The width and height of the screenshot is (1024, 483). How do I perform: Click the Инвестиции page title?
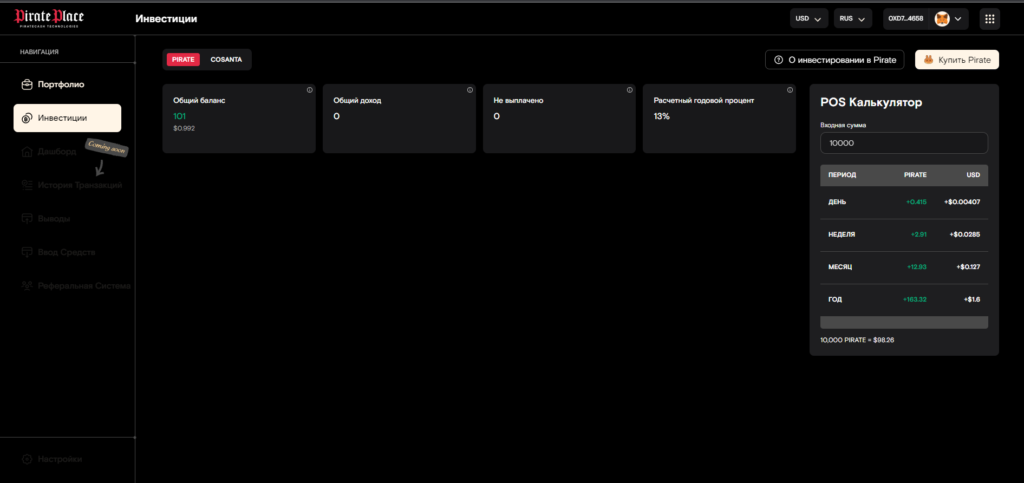click(x=166, y=19)
